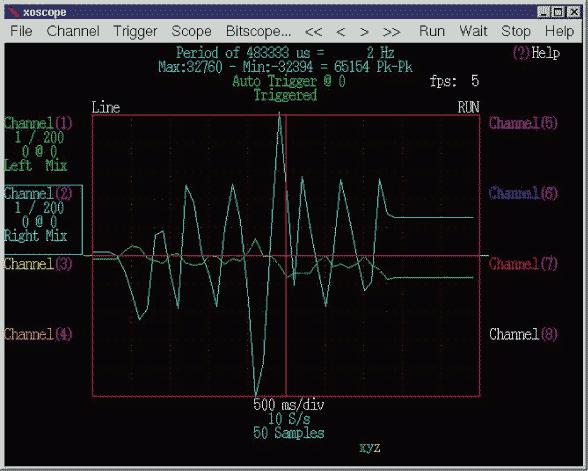Stop acquisition with the Stop button
The height and width of the screenshot is (471, 588).
(516, 32)
